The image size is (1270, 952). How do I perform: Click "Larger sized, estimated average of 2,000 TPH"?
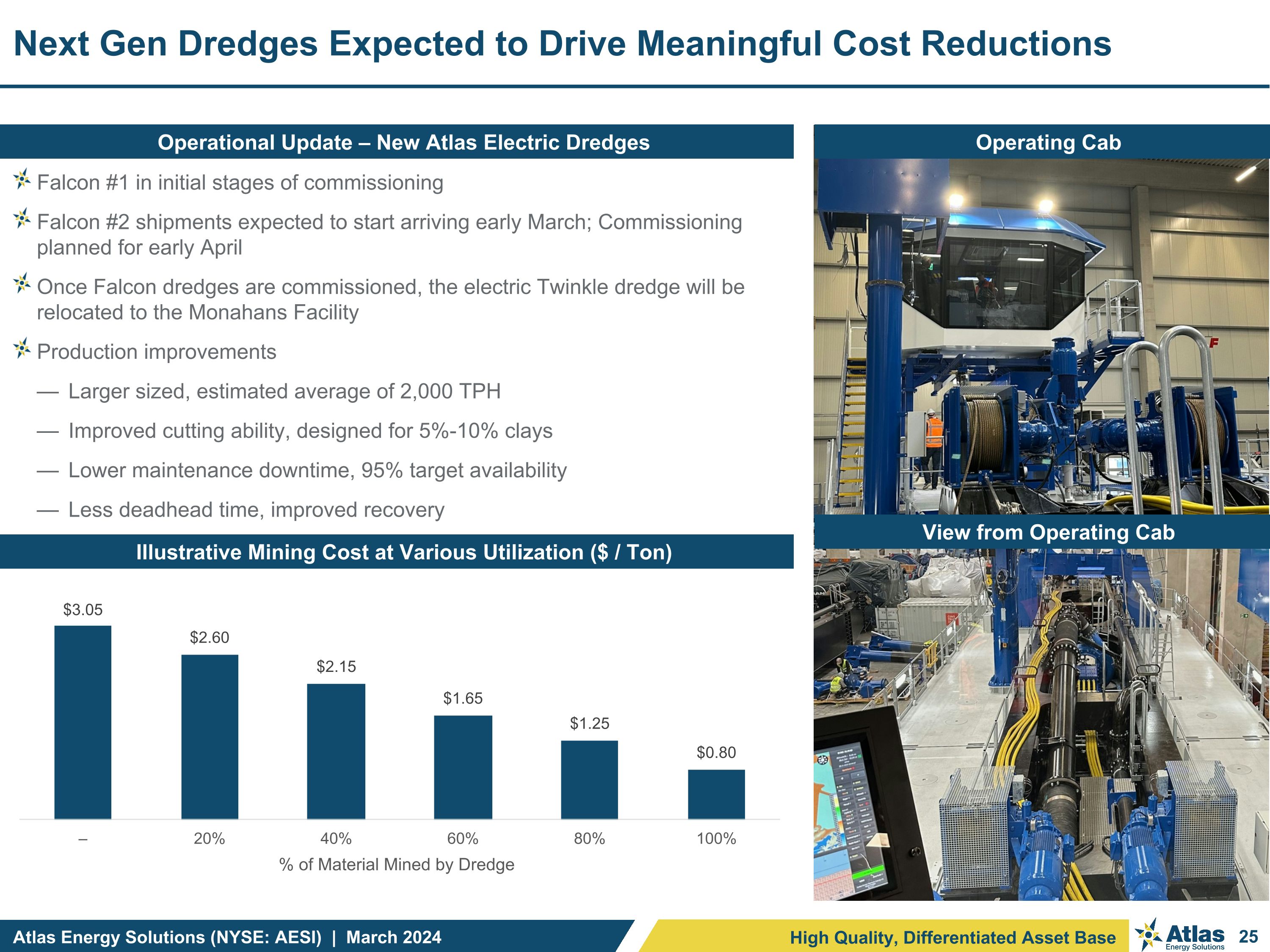[x=285, y=391]
